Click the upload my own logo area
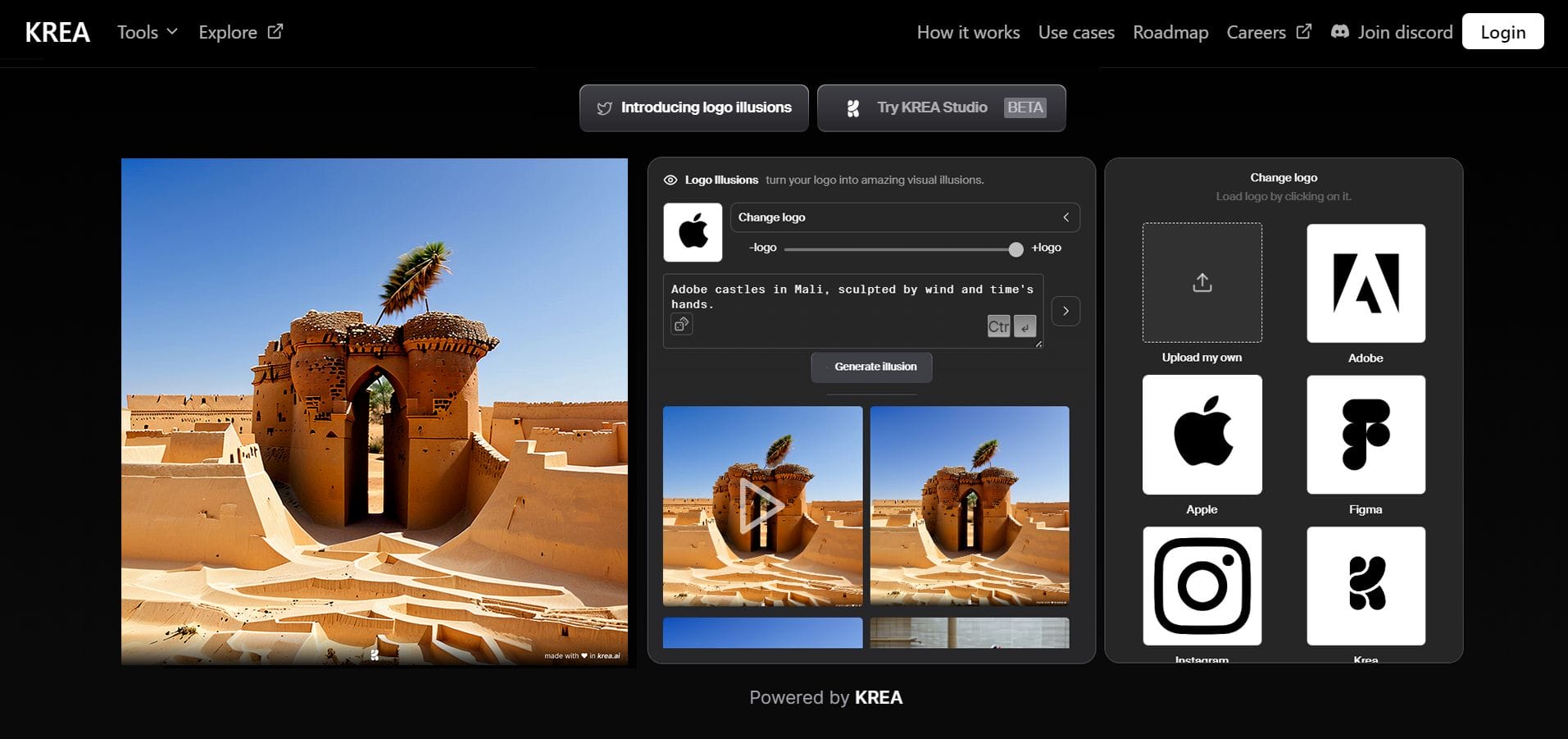Image resolution: width=1568 pixels, height=739 pixels. pos(1201,282)
